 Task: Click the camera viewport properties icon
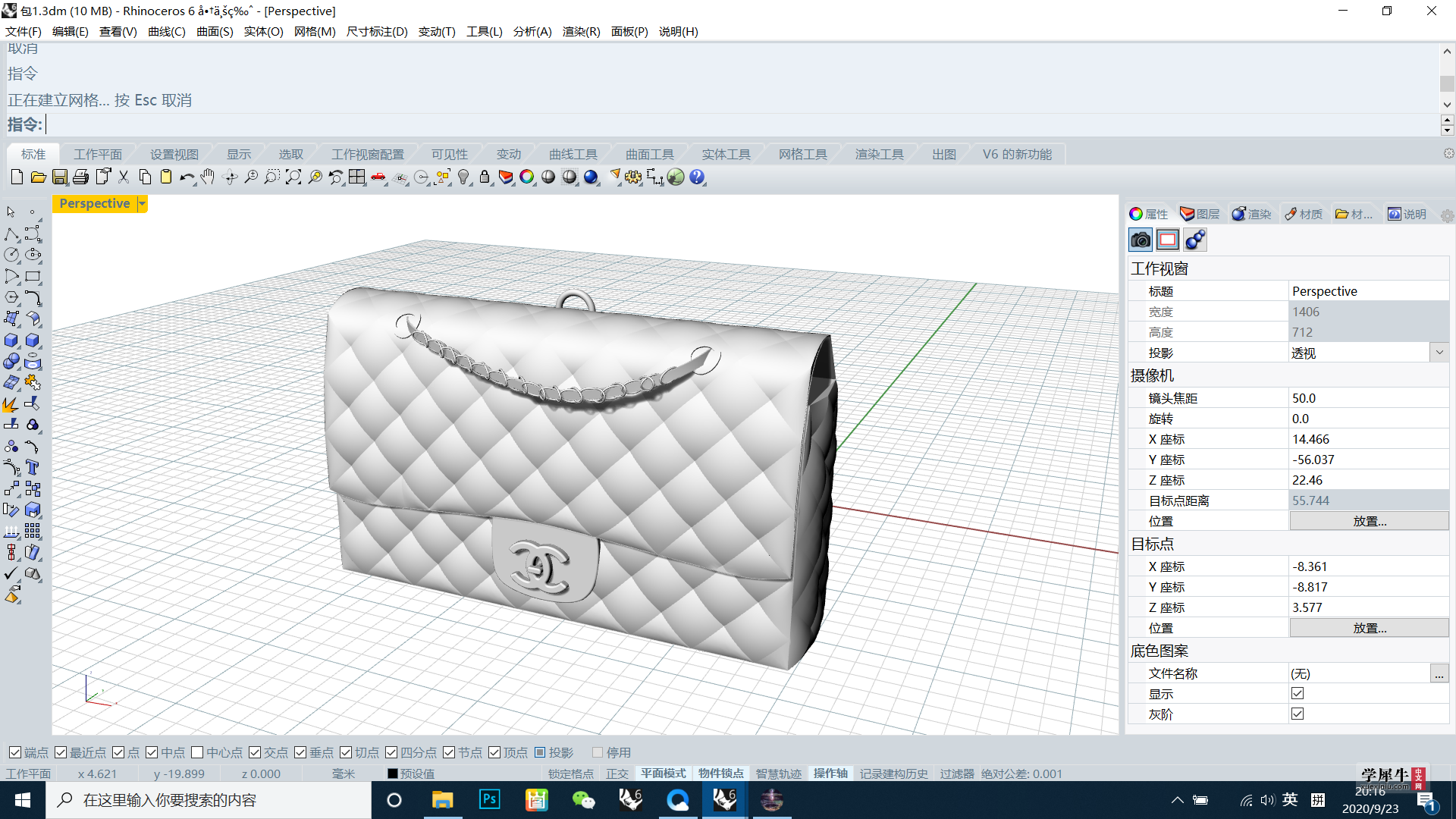[1141, 240]
